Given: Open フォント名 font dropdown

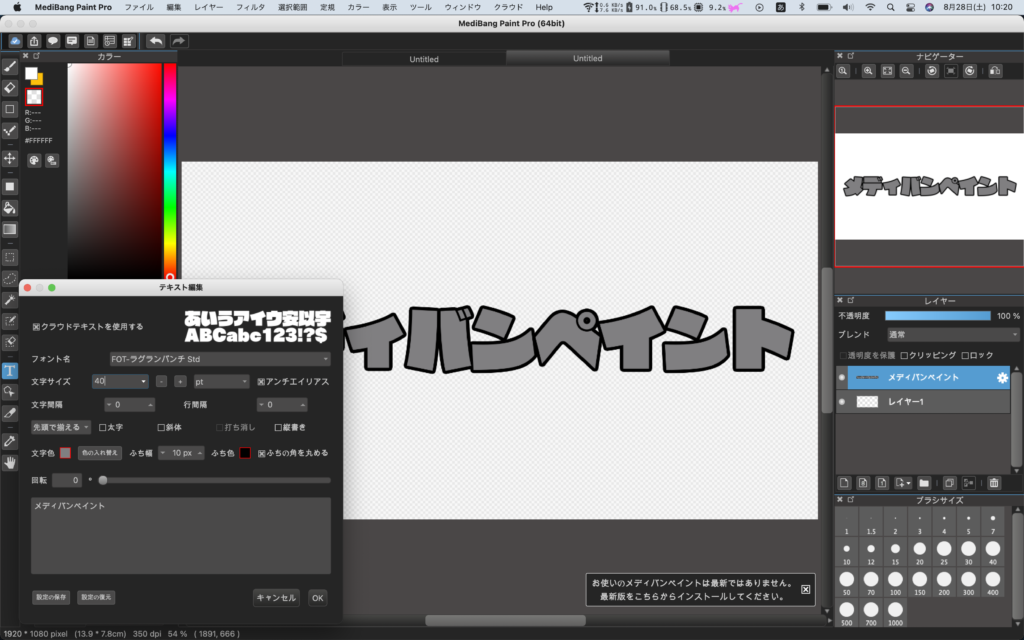Looking at the screenshot, I should (220, 359).
